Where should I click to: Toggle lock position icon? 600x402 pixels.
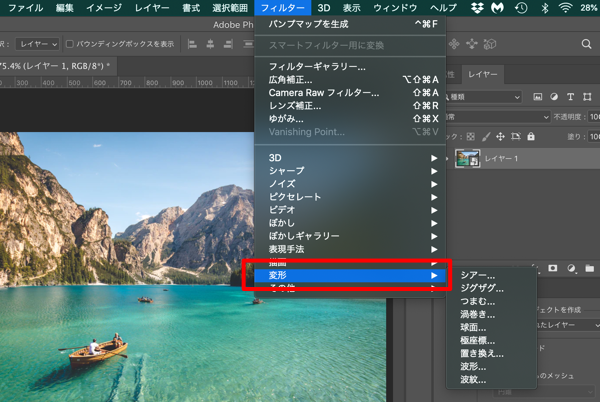[501, 137]
